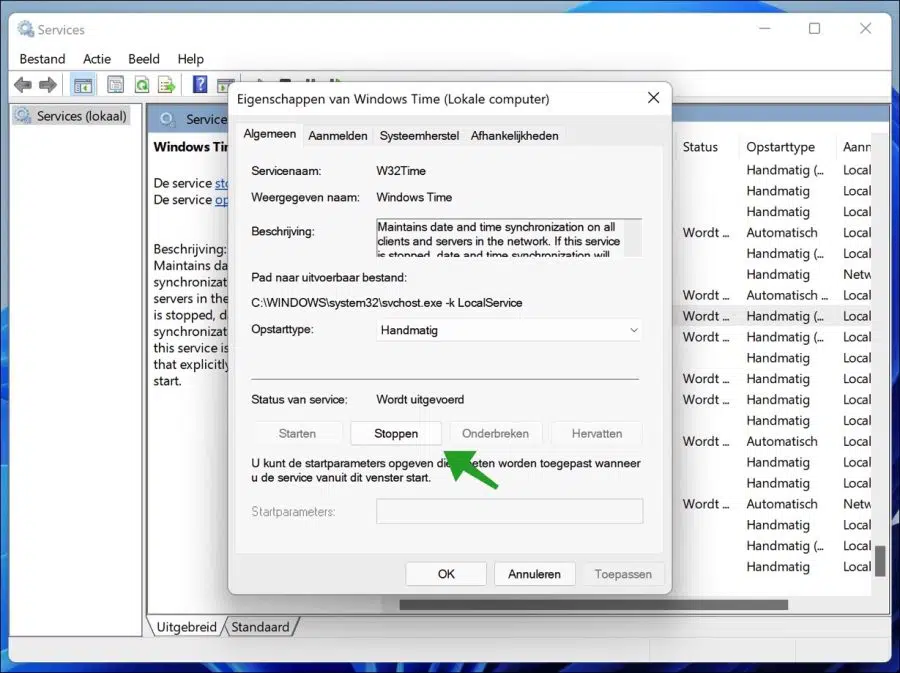Minimize the Services window

765,28
